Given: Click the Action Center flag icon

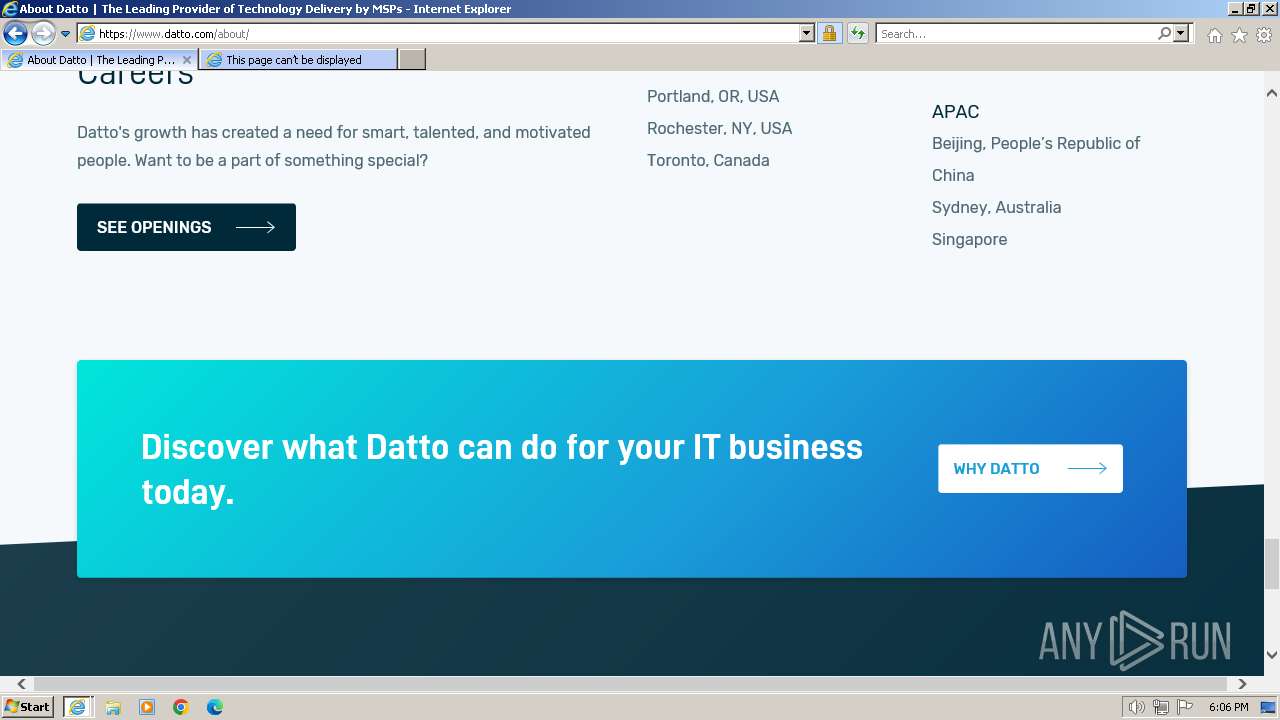Looking at the screenshot, I should (1185, 707).
